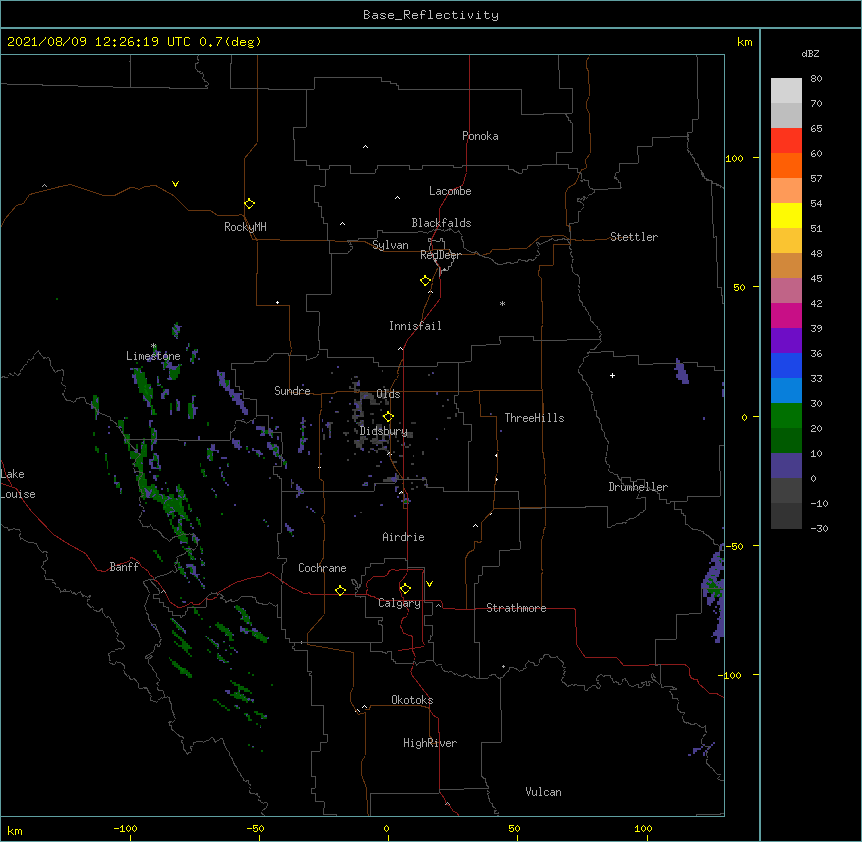Click the Base_Reflectivity title text
Image resolution: width=862 pixels, height=842 pixels.
tap(431, 15)
